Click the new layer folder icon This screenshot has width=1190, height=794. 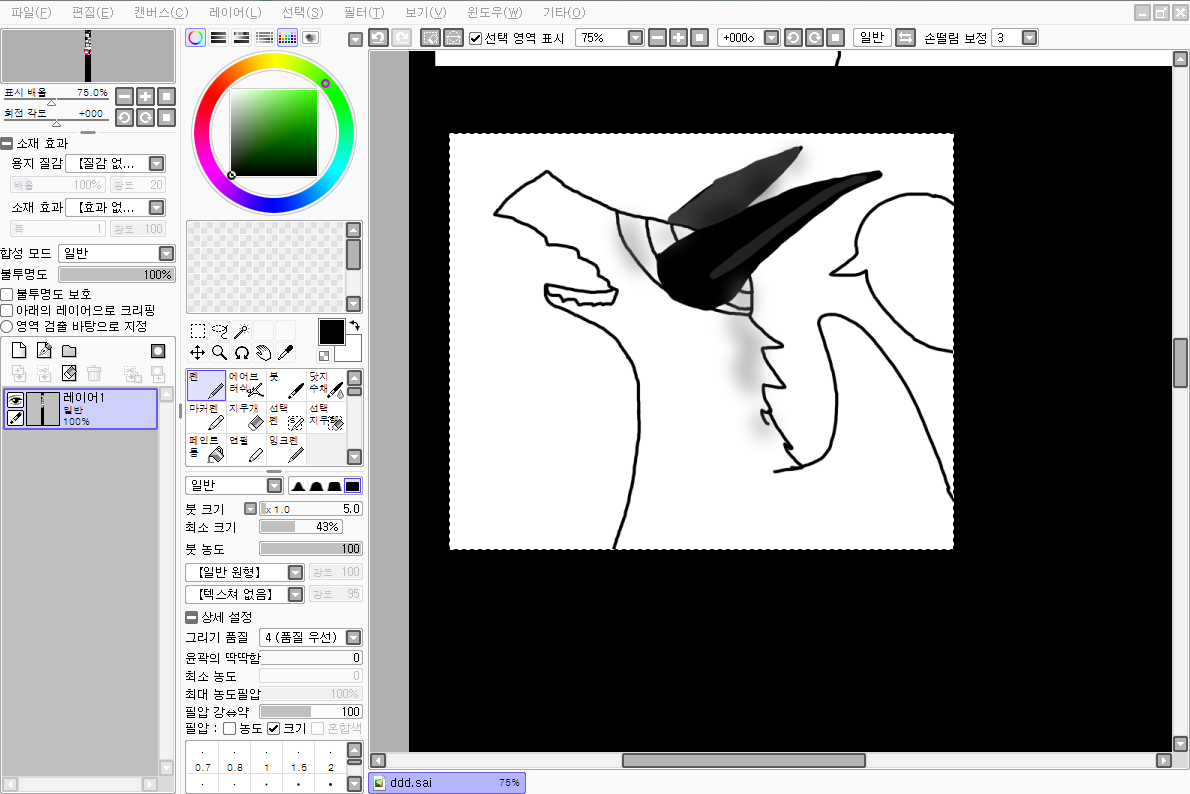(69, 351)
